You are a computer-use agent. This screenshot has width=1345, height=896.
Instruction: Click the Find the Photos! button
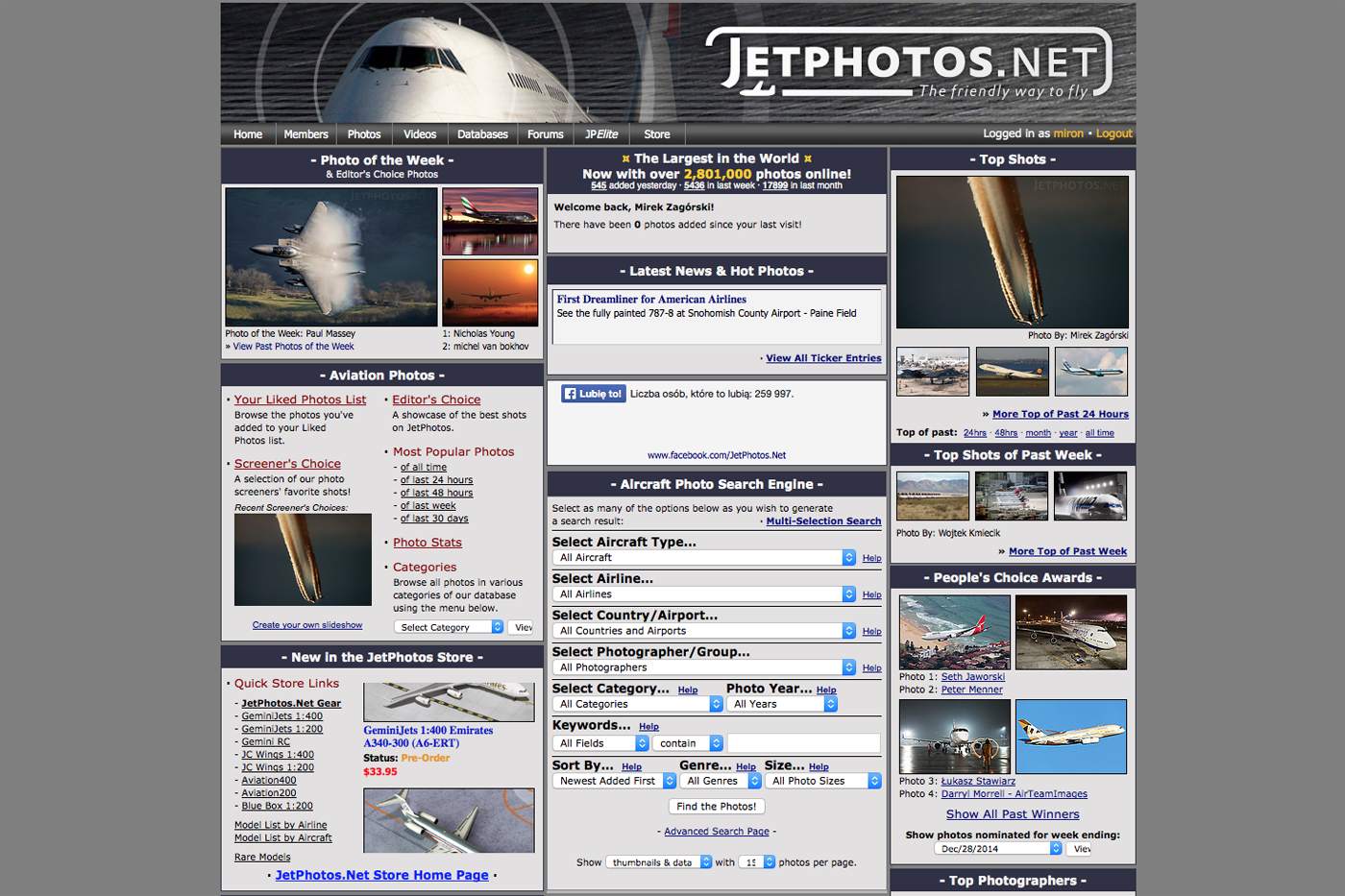click(x=717, y=807)
